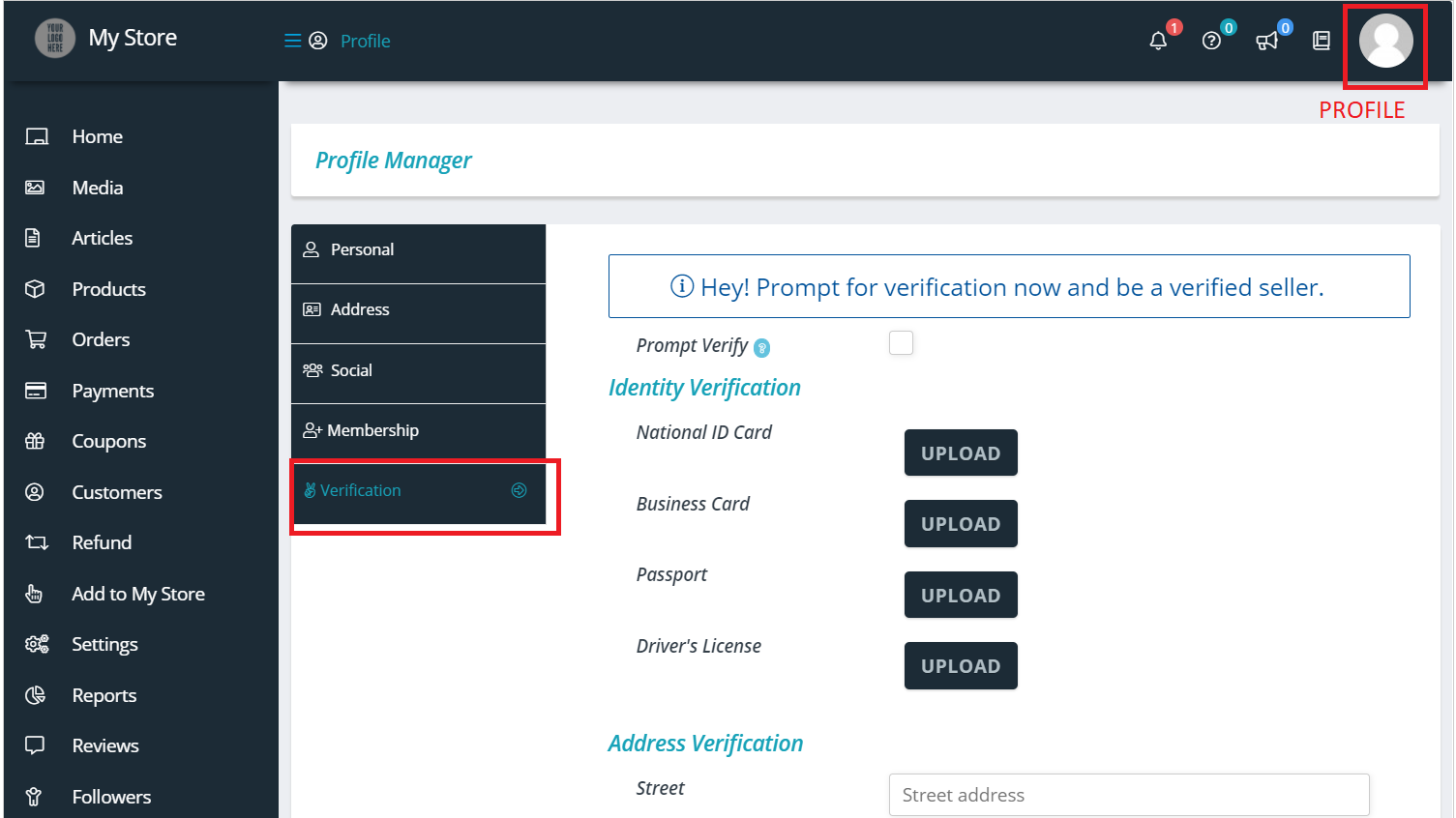Open the Settings gears icon in sidebar

click(35, 644)
